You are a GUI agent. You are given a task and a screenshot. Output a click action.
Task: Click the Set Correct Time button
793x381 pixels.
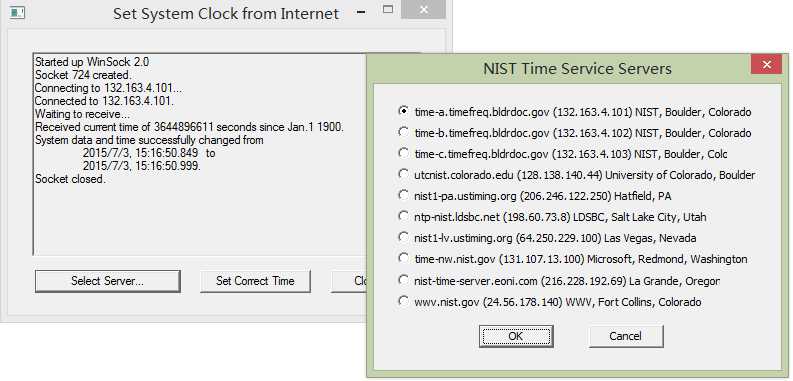255,281
